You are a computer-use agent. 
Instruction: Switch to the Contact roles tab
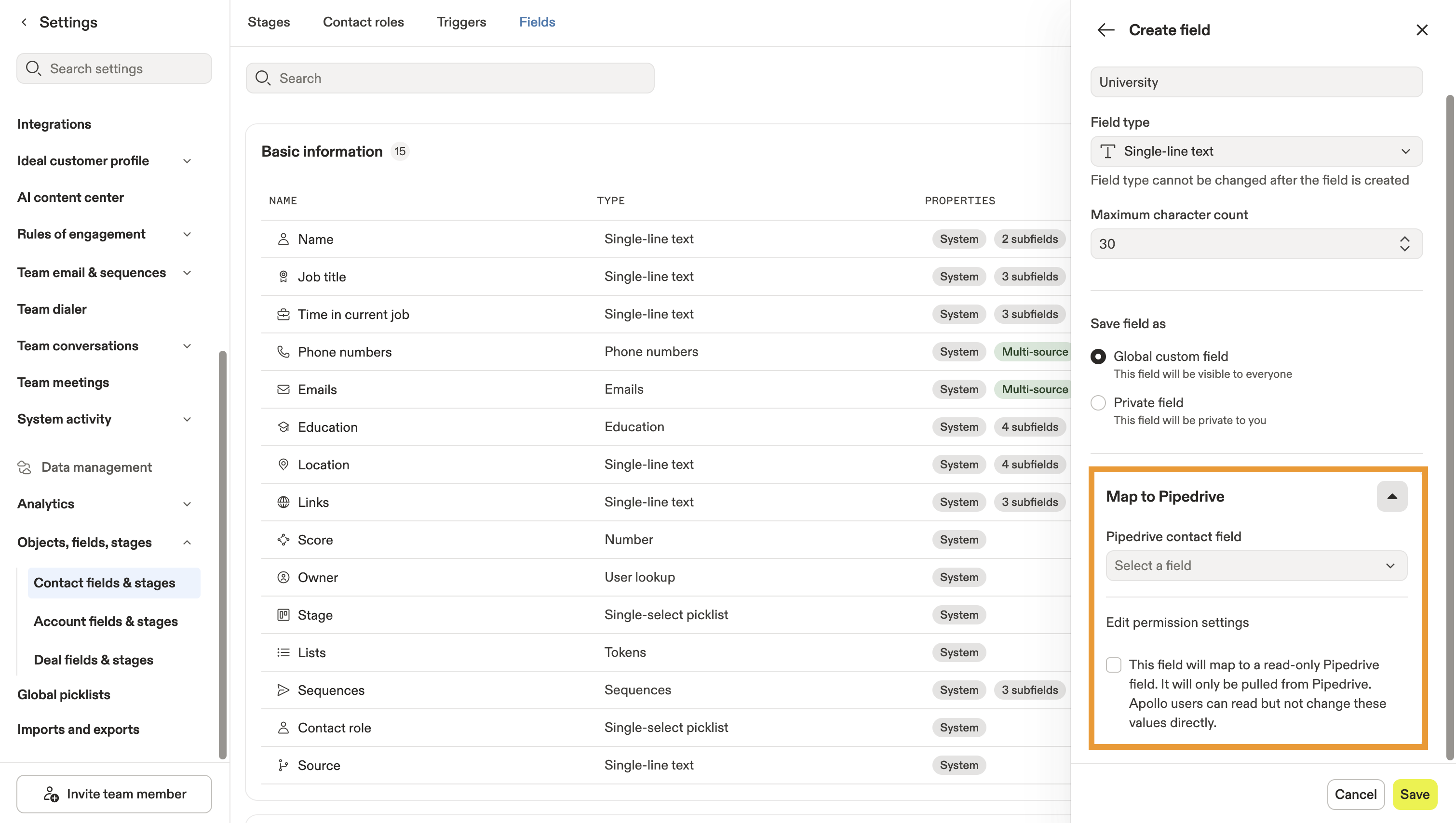tap(363, 22)
